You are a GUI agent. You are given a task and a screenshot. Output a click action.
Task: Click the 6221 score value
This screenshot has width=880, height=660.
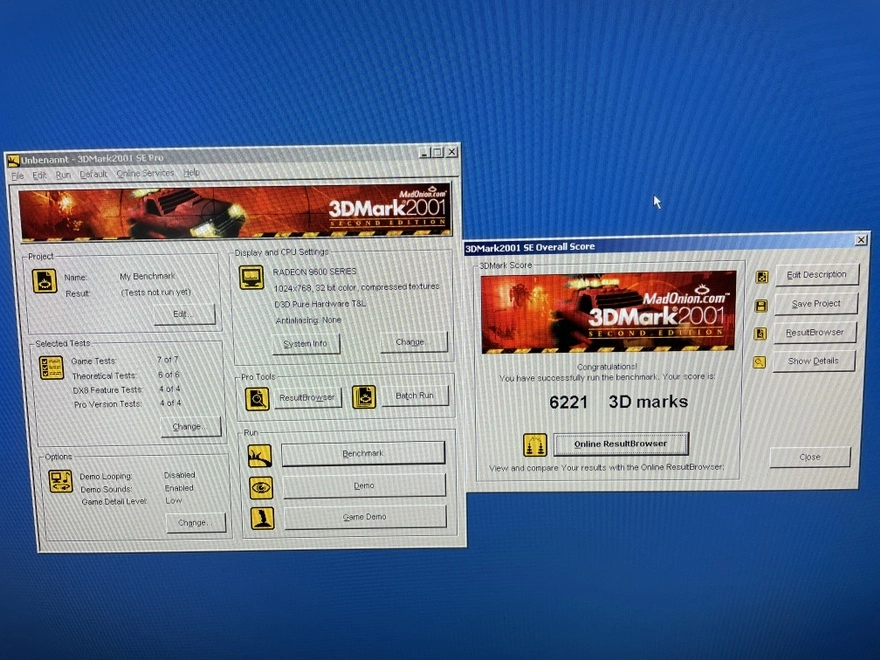569,402
